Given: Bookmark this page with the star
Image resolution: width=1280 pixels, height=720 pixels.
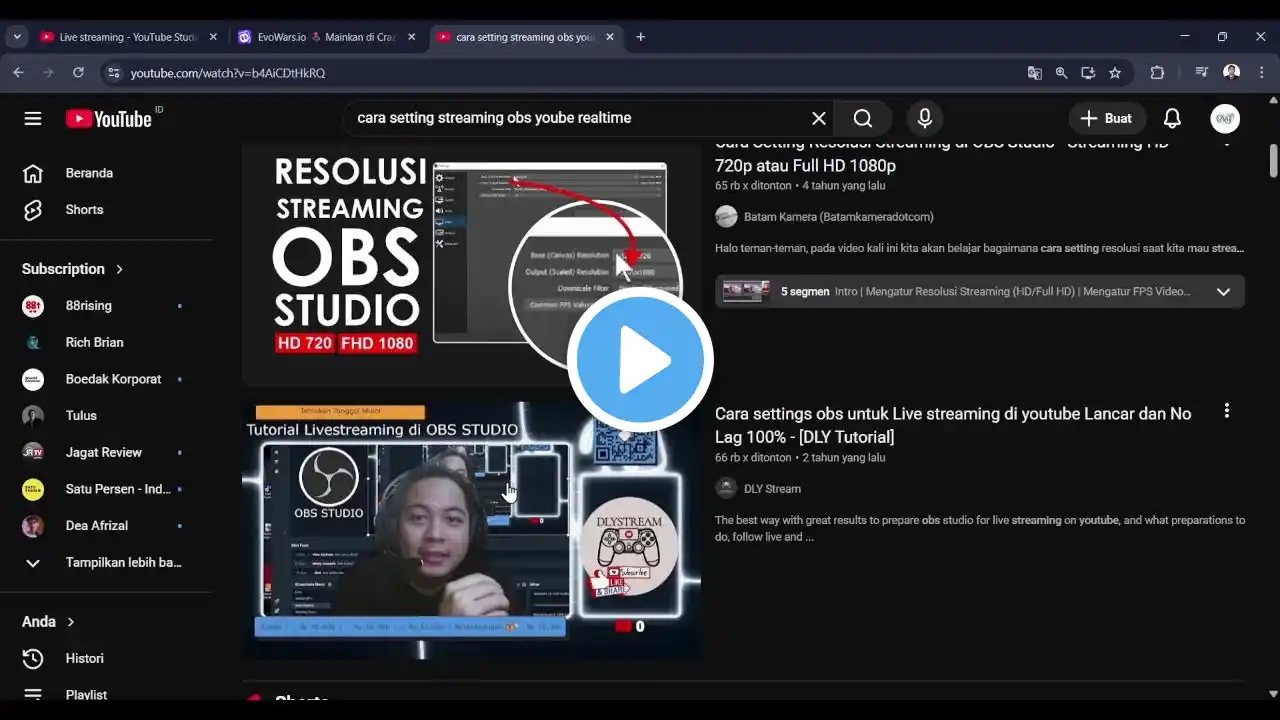Looking at the screenshot, I should click(x=1115, y=73).
